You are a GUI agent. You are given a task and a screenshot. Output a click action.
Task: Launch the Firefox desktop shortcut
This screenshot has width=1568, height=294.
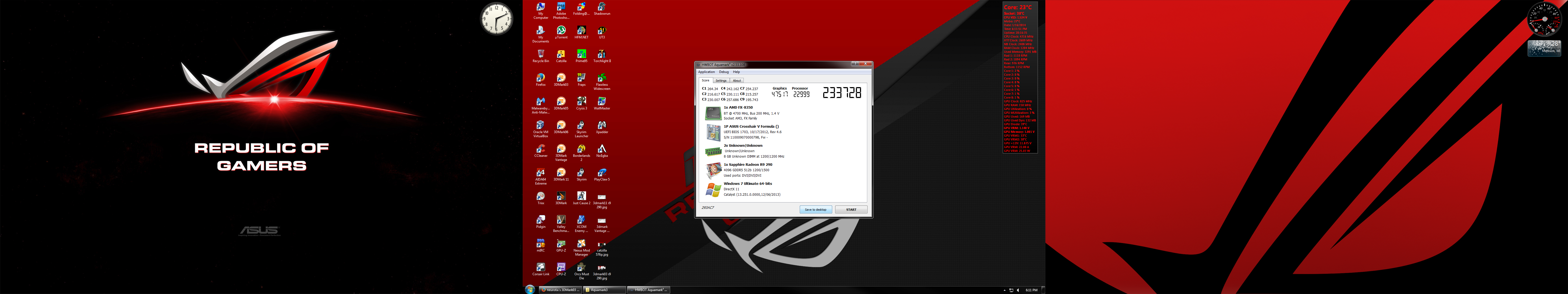click(x=541, y=80)
